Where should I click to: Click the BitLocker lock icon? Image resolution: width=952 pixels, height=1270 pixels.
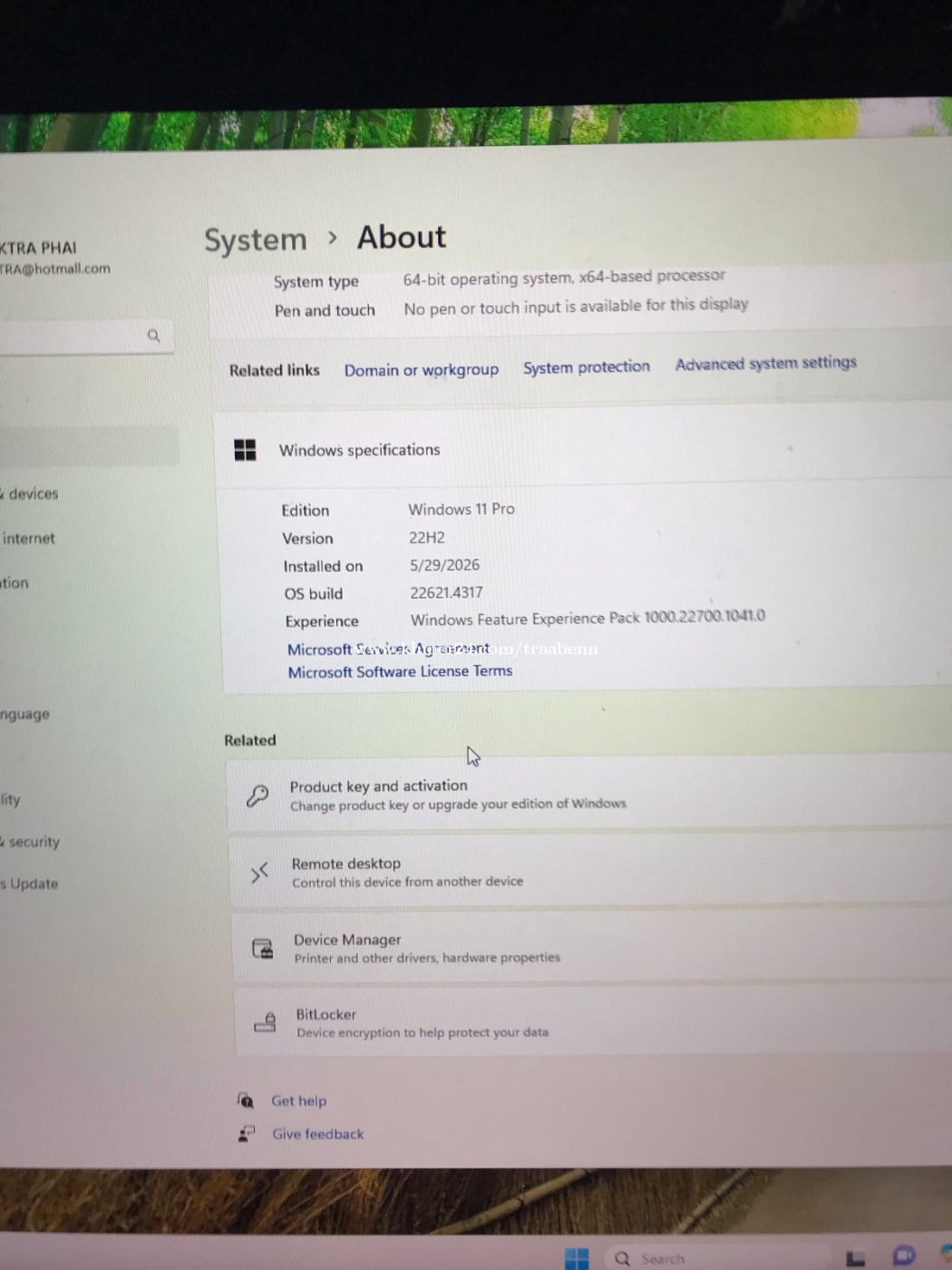(x=265, y=1022)
